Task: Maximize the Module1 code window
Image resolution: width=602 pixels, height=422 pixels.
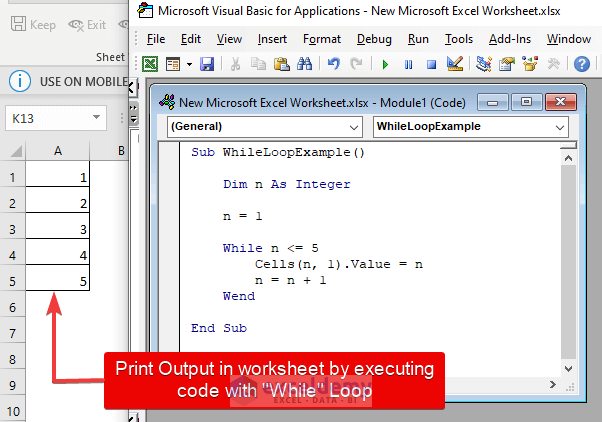Action: pos(526,102)
